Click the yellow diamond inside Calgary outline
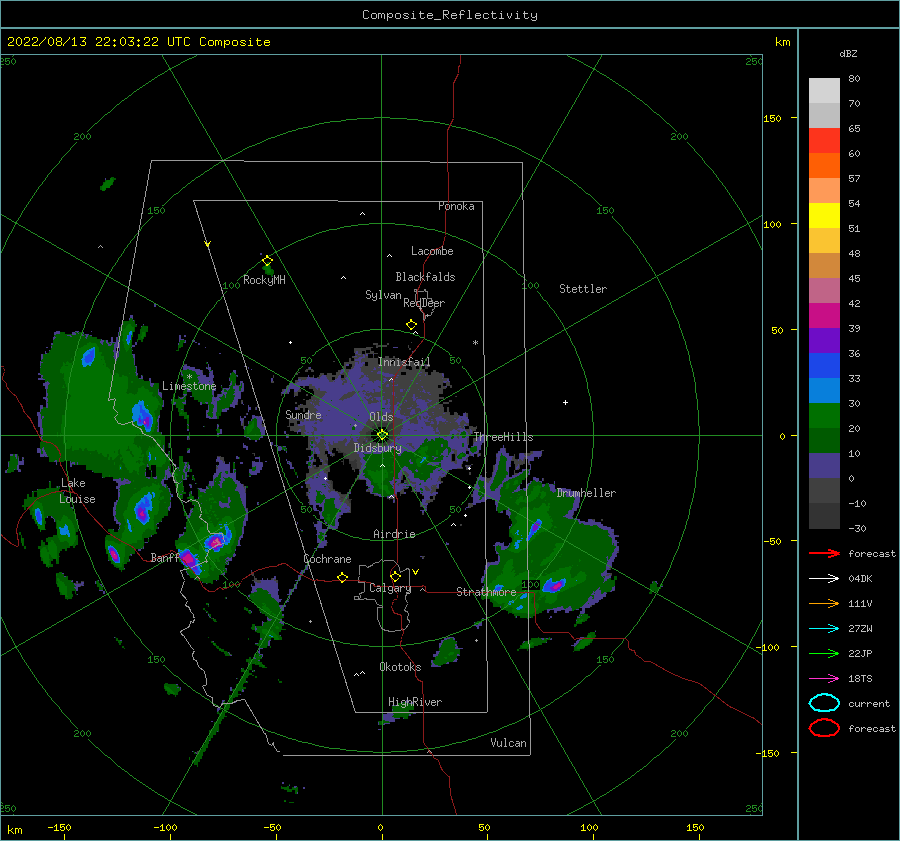The width and height of the screenshot is (900, 841). click(x=395, y=576)
